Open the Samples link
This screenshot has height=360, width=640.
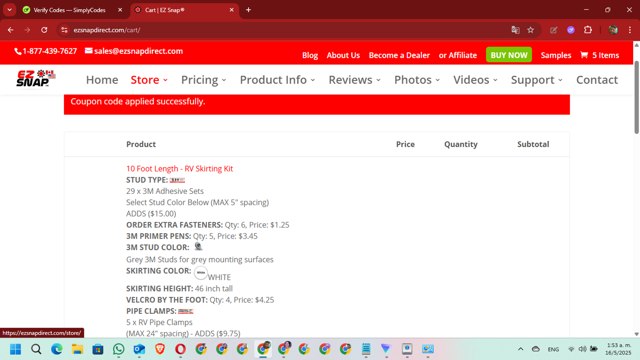[x=556, y=55]
